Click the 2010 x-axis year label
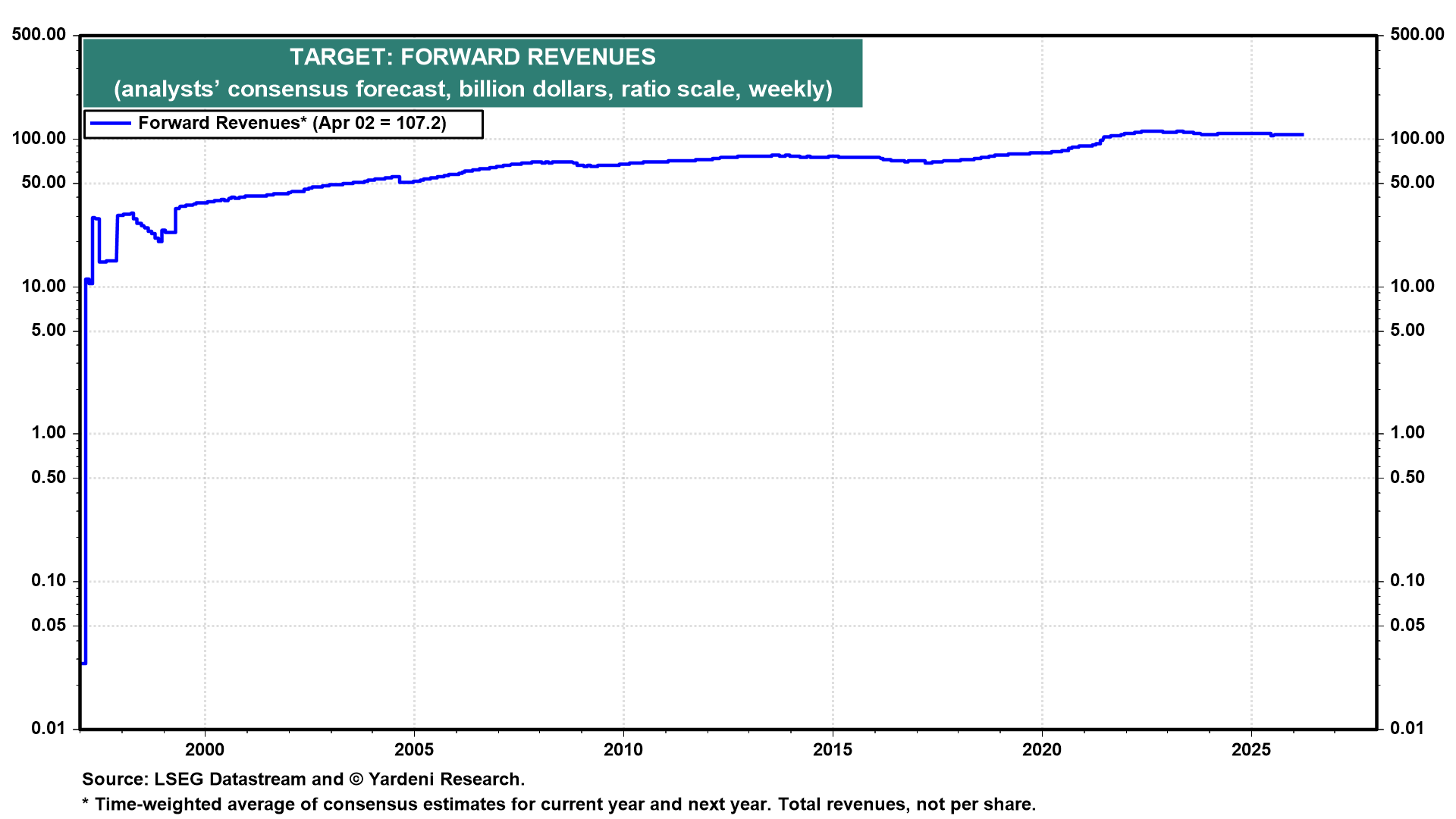Image resolution: width=1456 pixels, height=819 pixels. click(623, 750)
